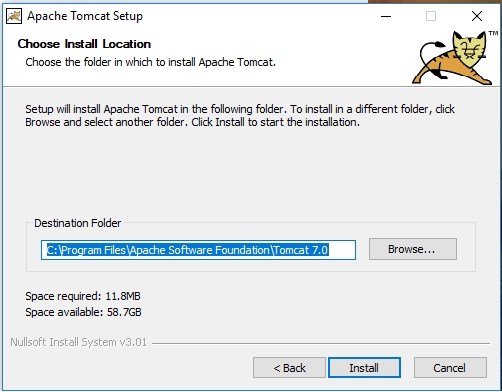Click the Choose Install Location heading

[84, 44]
